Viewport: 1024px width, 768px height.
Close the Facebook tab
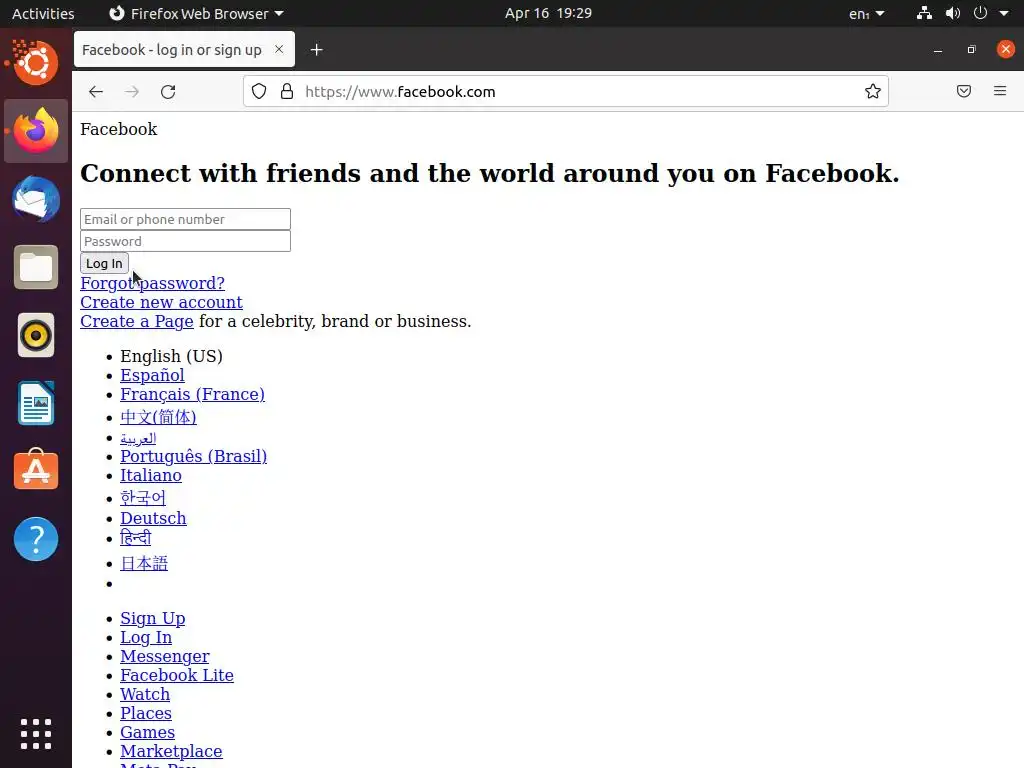tap(279, 49)
